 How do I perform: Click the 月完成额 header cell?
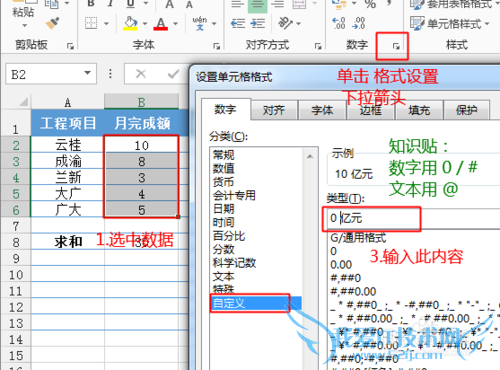point(142,123)
